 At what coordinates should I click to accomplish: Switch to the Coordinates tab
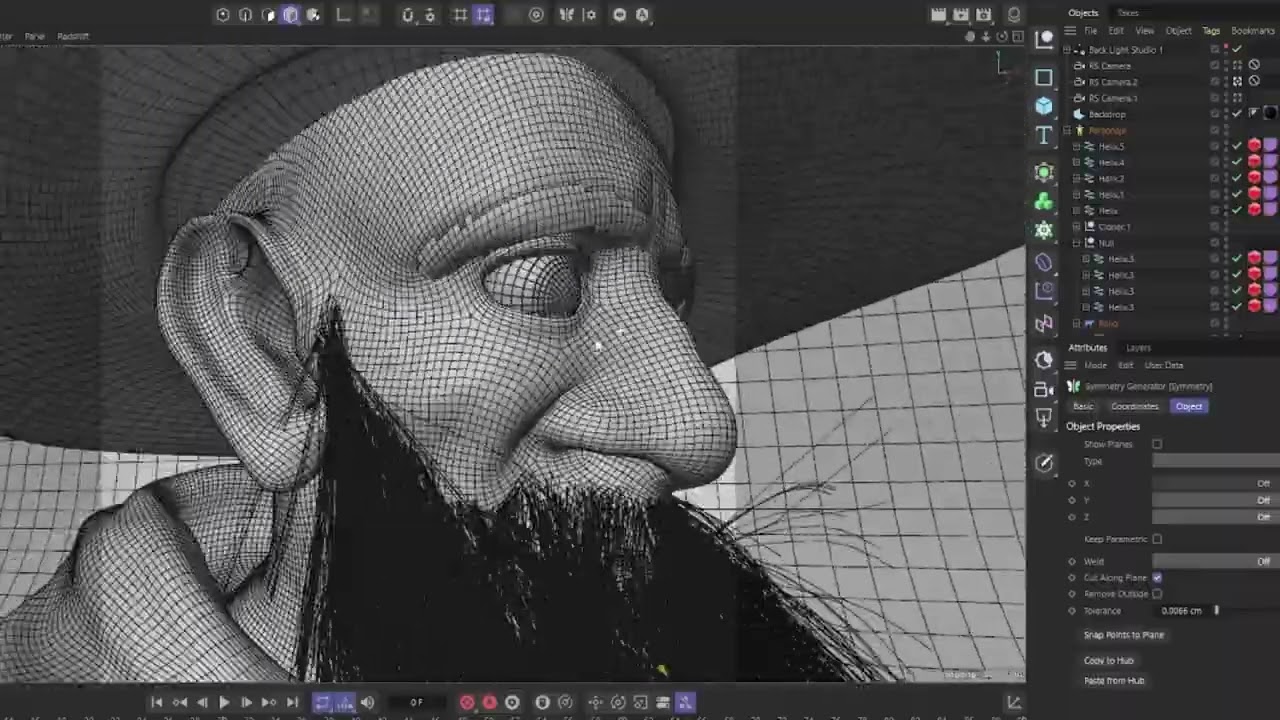coord(1134,406)
